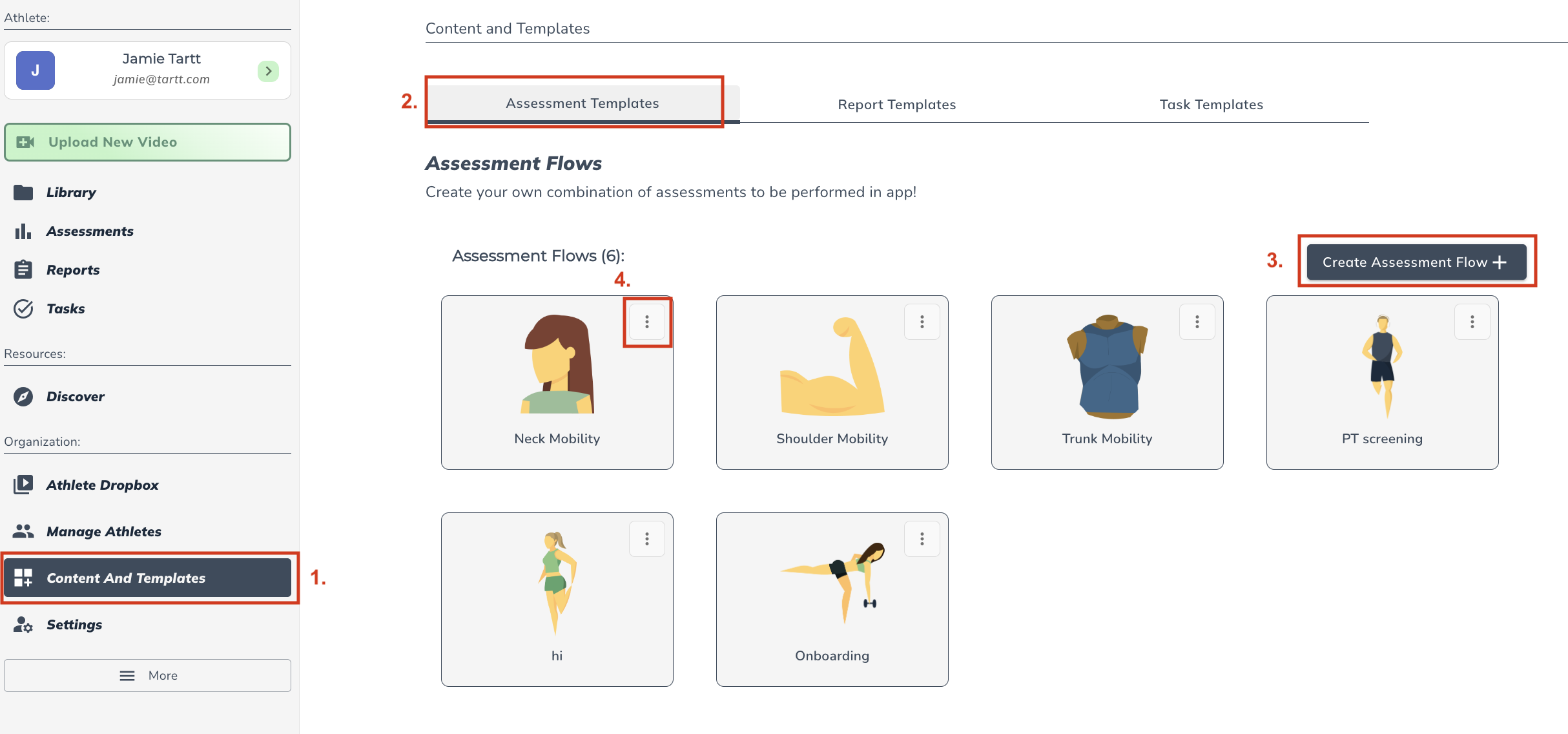Open Shoulder Mobility three-dot options menu

click(922, 322)
